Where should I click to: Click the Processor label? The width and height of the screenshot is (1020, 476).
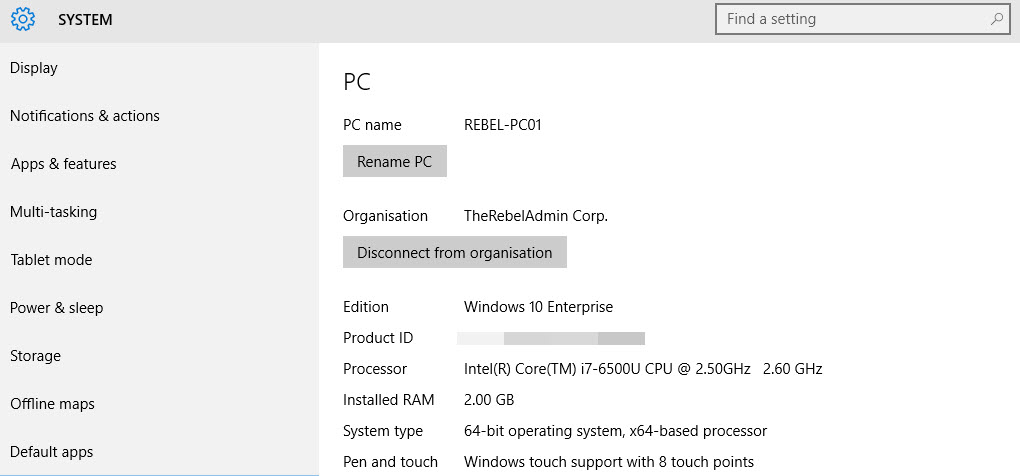coord(375,369)
